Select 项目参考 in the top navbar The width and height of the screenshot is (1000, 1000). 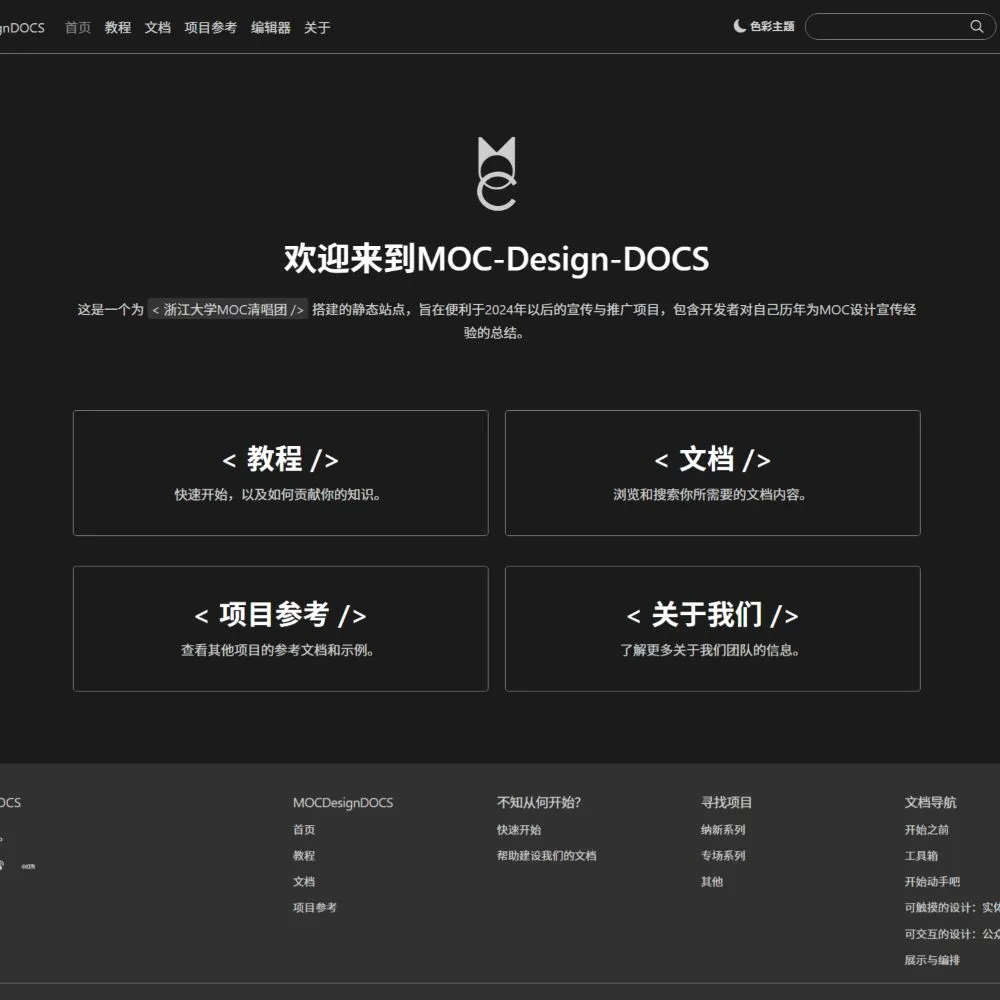click(210, 28)
